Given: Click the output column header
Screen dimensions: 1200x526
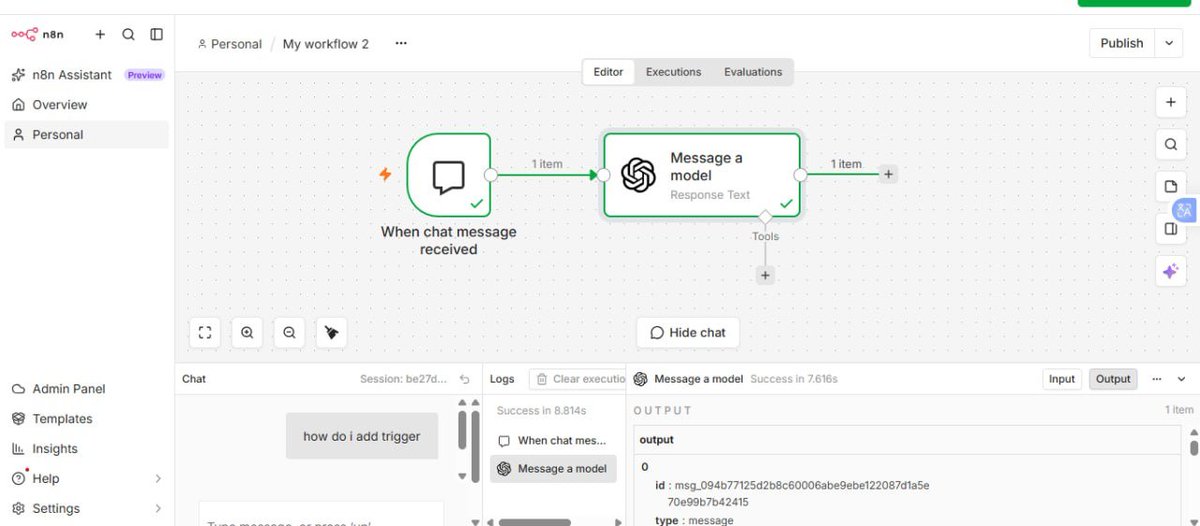Looking at the screenshot, I should (657, 440).
